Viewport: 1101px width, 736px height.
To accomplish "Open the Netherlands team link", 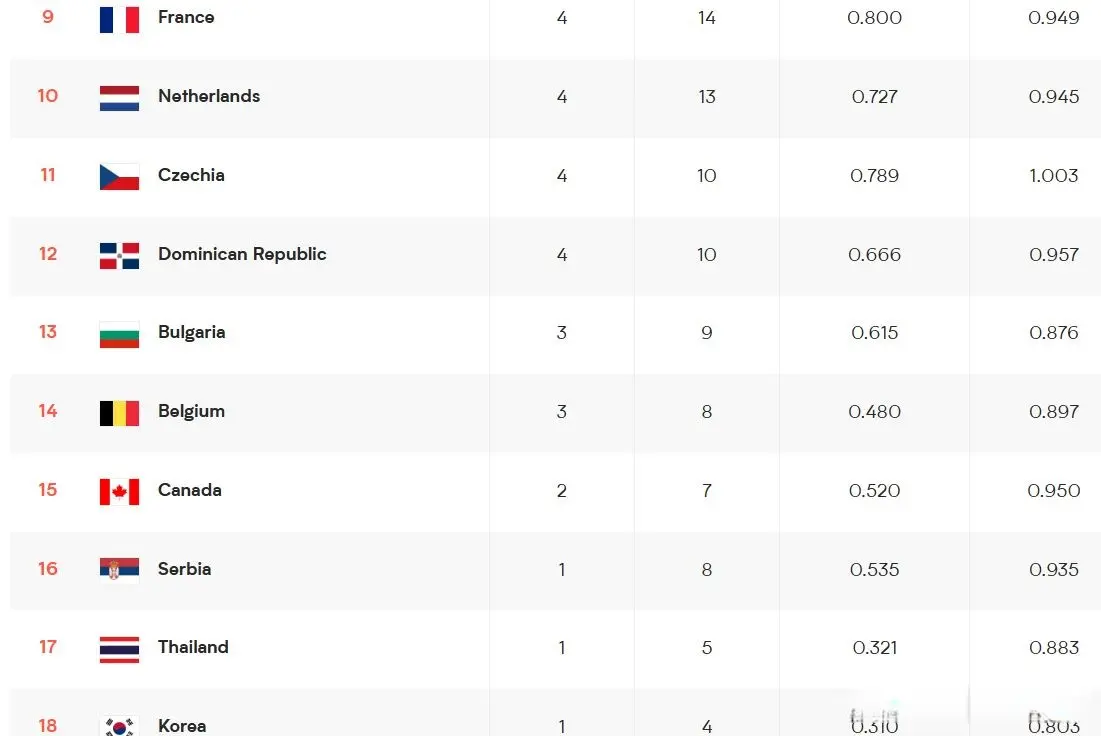I will point(209,96).
